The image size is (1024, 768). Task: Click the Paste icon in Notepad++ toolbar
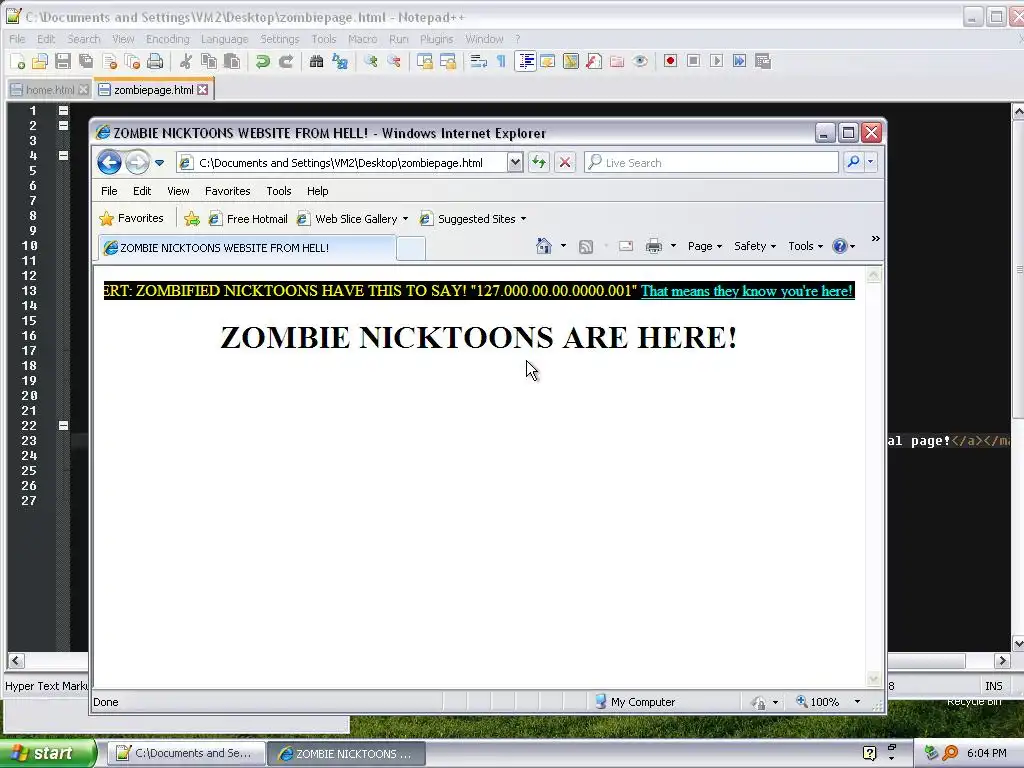[x=232, y=61]
